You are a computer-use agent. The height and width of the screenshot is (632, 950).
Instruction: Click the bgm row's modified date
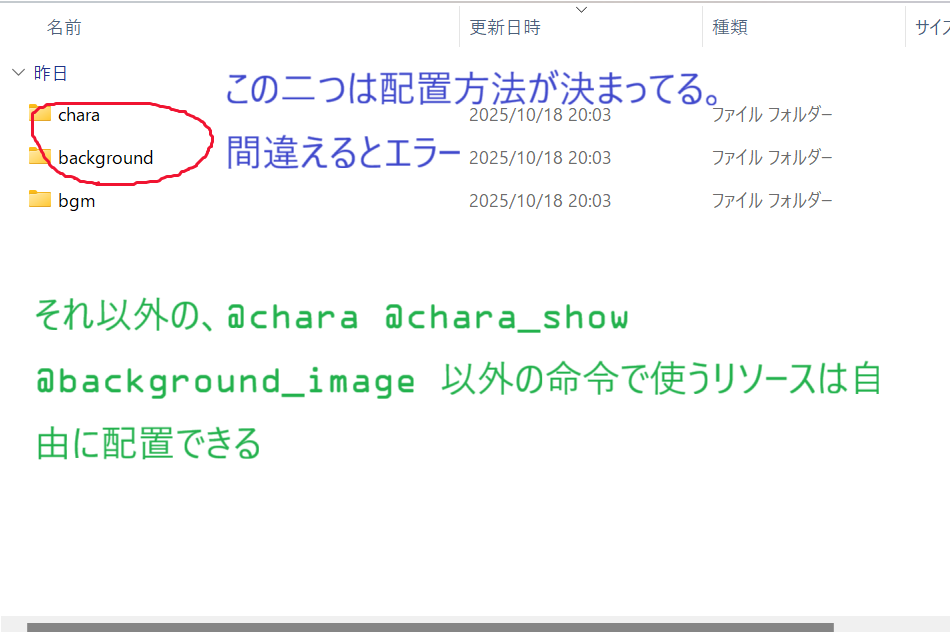point(540,201)
